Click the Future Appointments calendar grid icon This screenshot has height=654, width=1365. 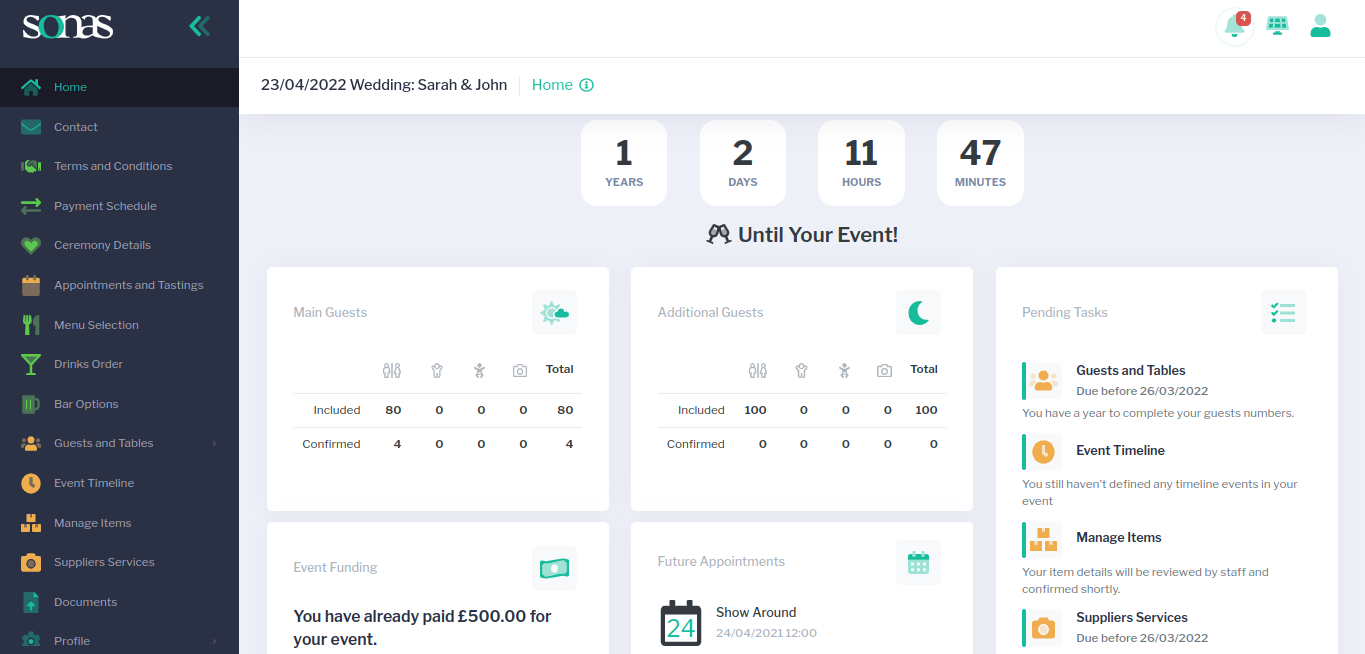tap(918, 562)
